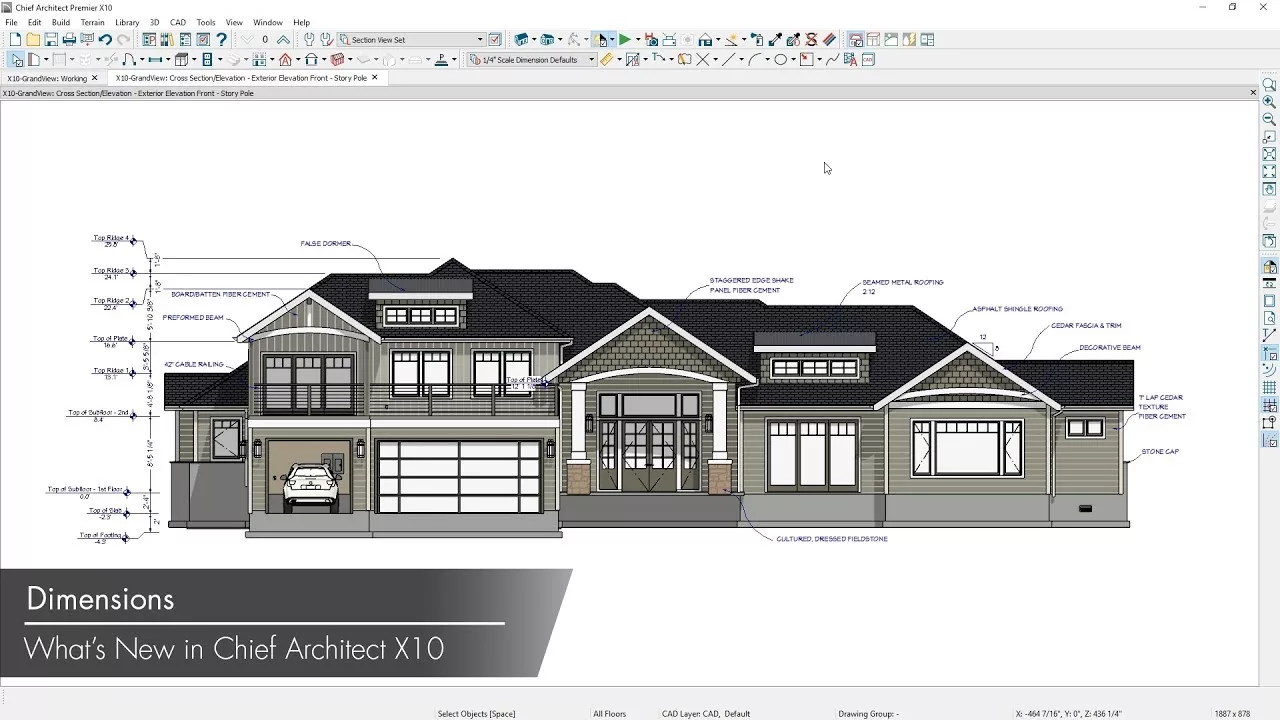1280x720 pixels.
Task: Expand the Circle tool dropdown arrow
Action: (x=793, y=60)
